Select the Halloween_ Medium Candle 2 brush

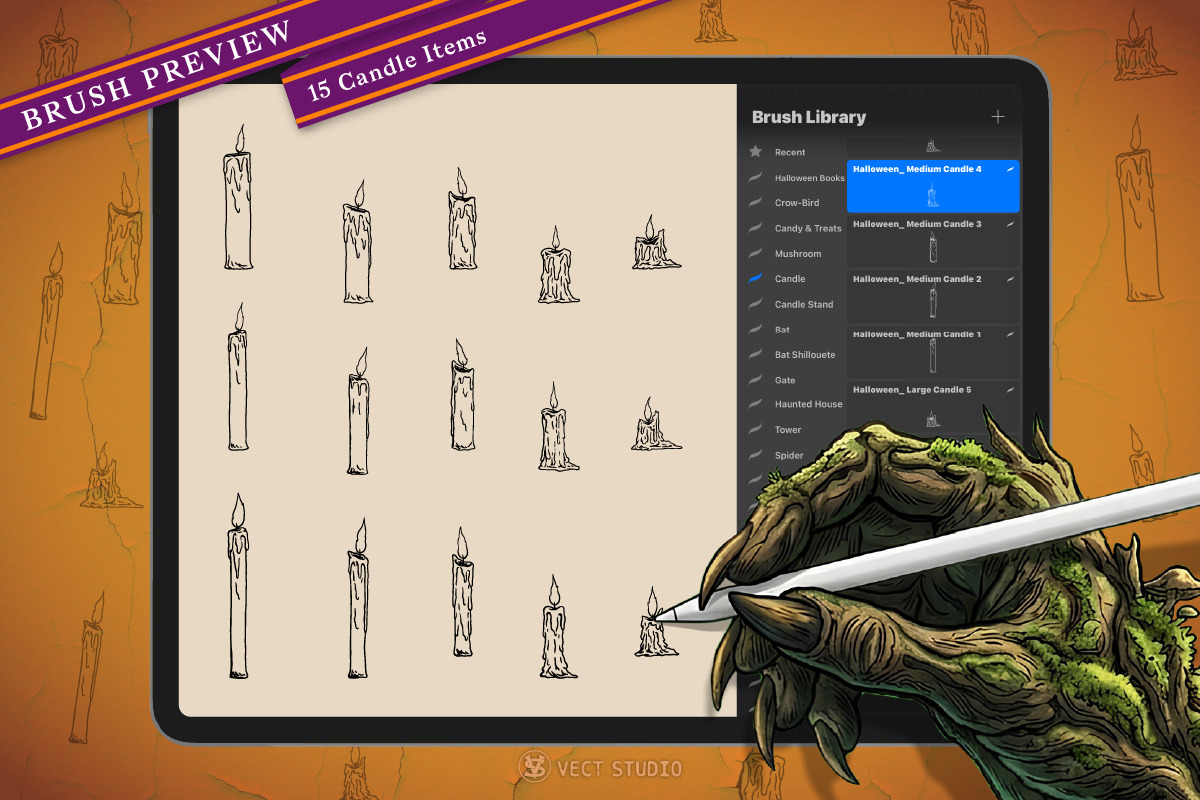933,296
